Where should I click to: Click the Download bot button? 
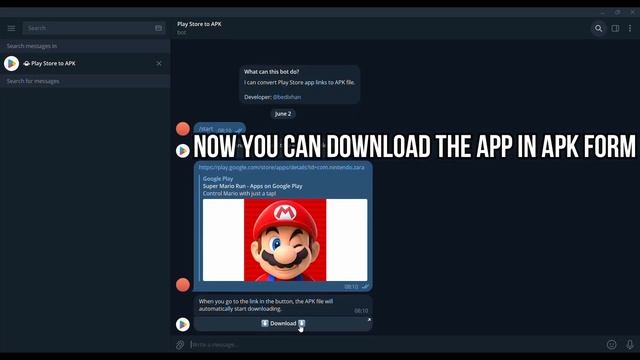[283, 324]
